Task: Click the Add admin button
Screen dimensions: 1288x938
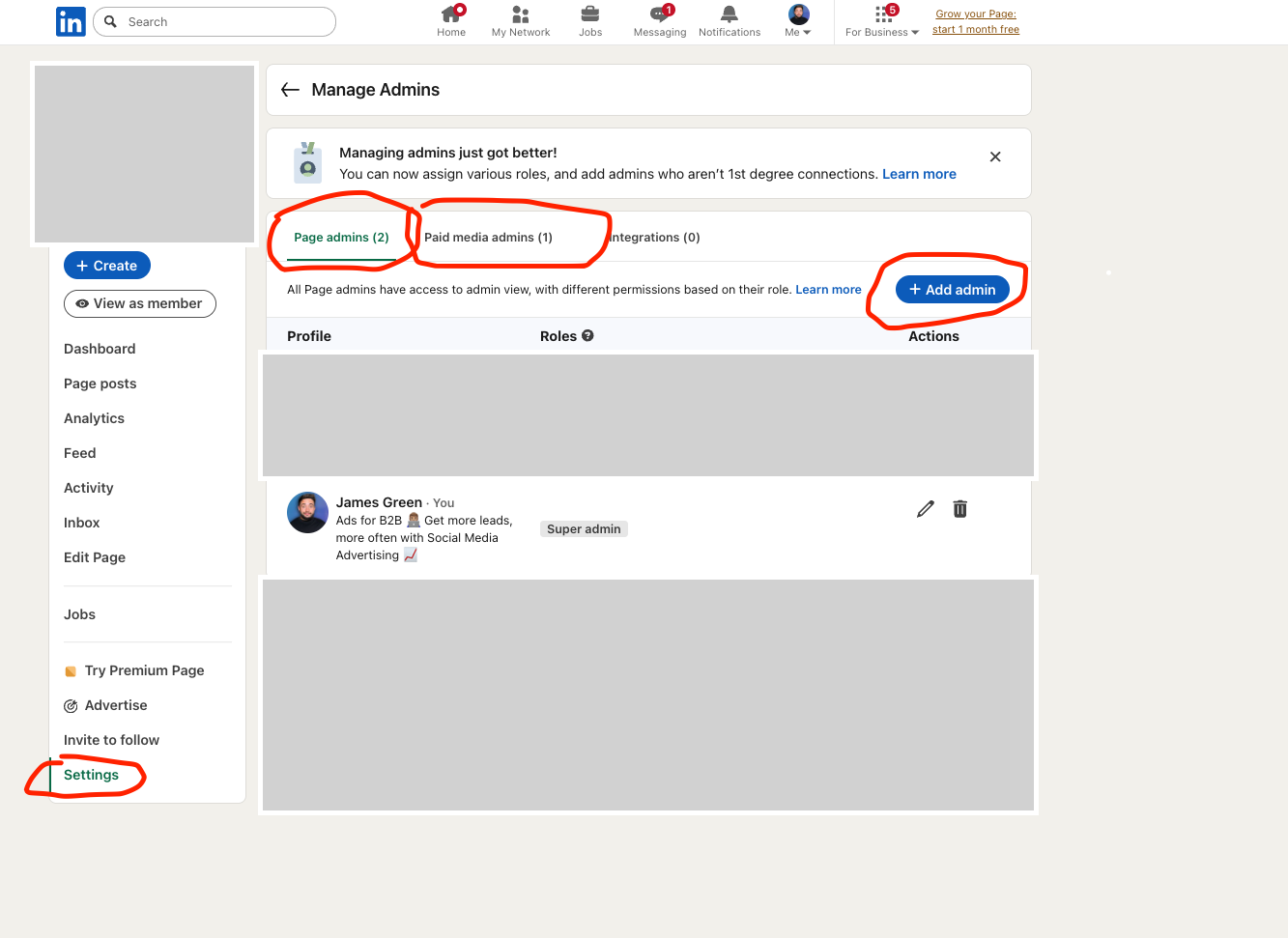Action: (x=953, y=290)
